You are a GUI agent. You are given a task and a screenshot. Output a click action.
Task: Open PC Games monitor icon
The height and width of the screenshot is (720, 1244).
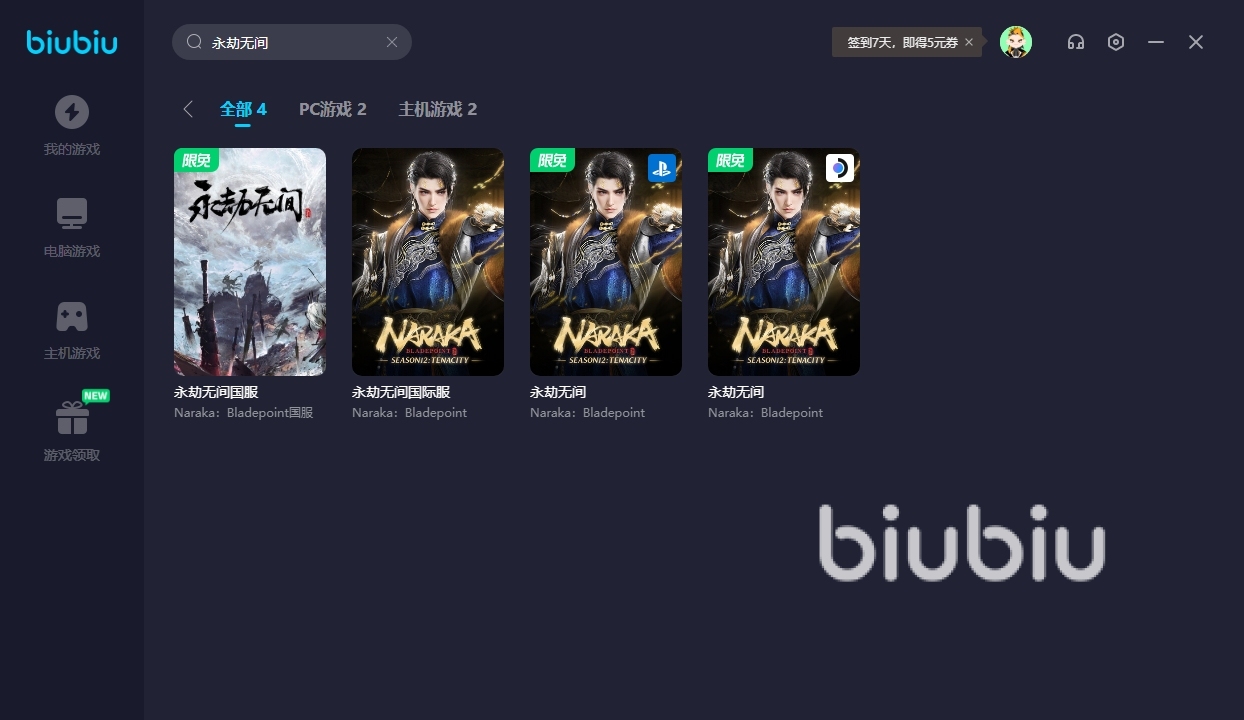tap(72, 213)
